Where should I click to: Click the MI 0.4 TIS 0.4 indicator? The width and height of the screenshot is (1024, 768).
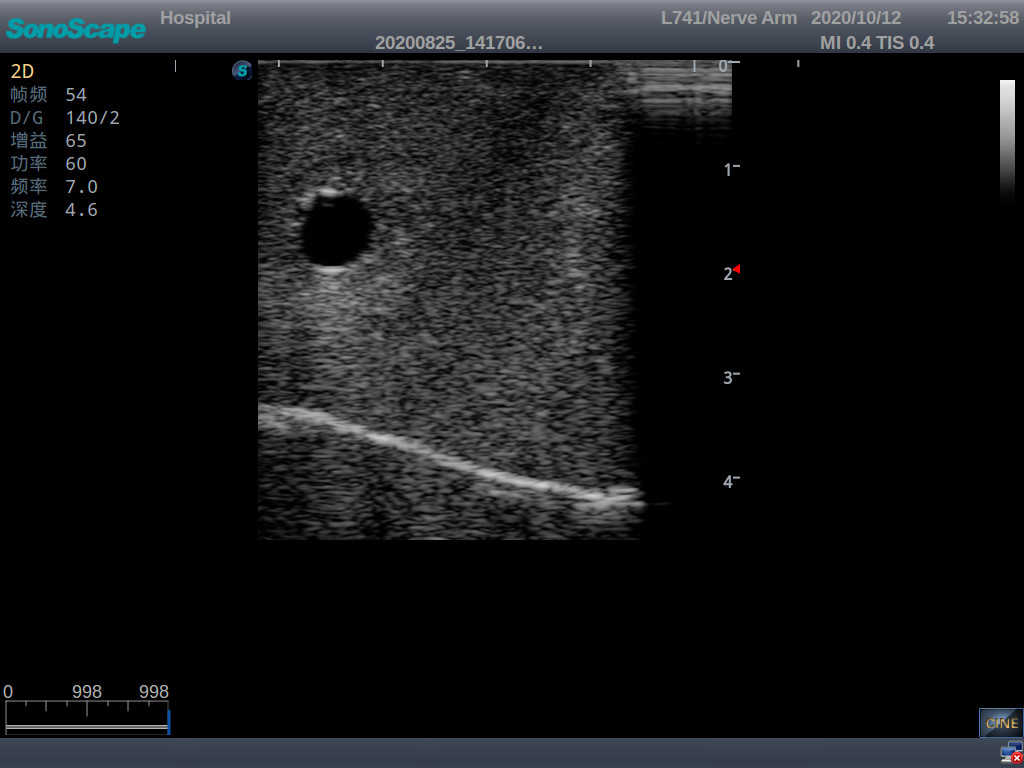pos(877,43)
